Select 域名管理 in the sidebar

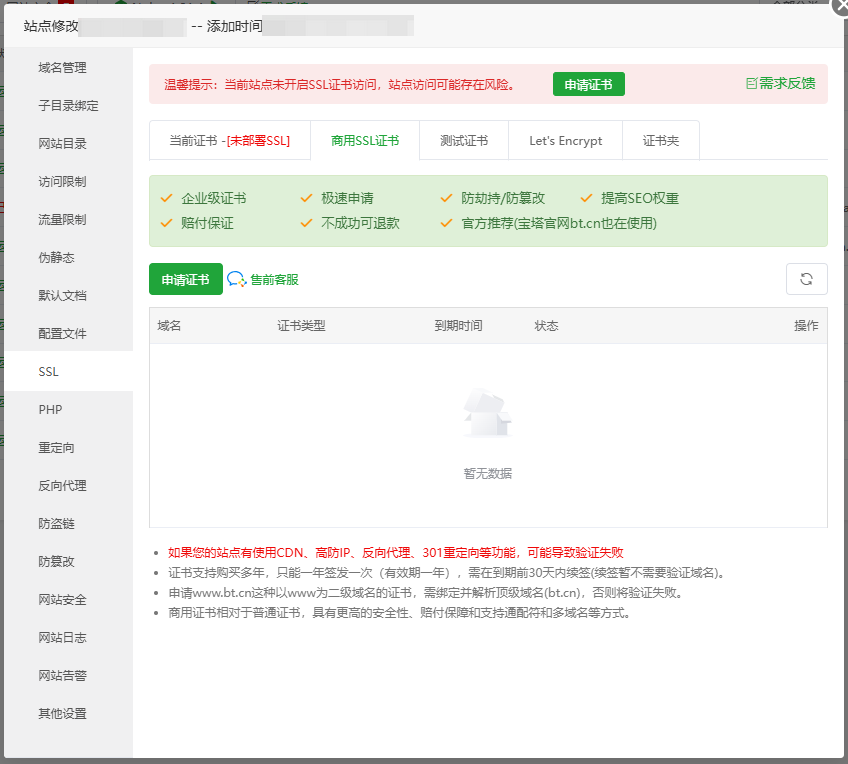63,67
